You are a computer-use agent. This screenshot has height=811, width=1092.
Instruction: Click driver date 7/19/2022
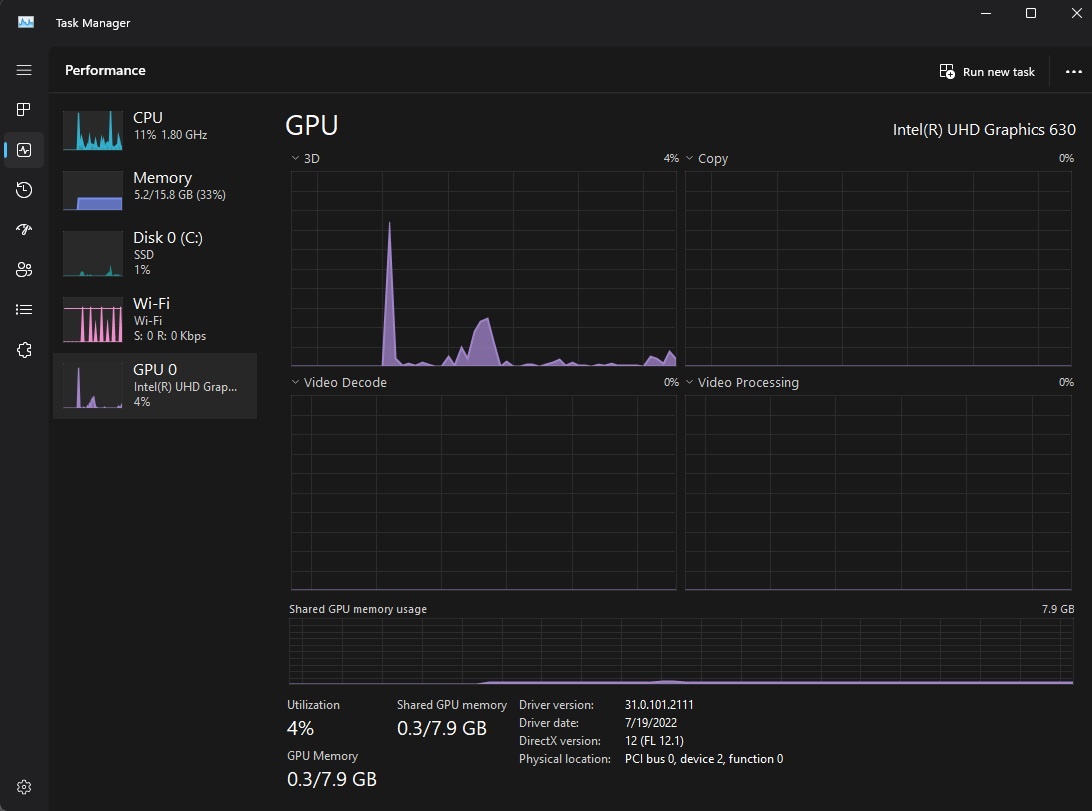[650, 723]
